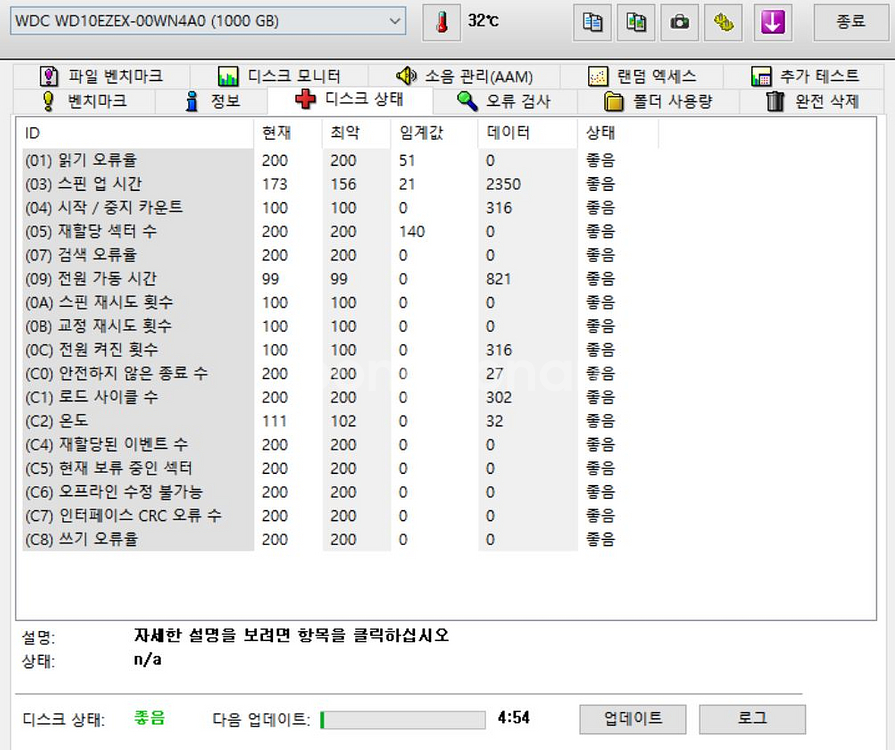Click the 다음 업데이트 progress bar
Image resolution: width=895 pixels, height=750 pixels.
[402, 720]
